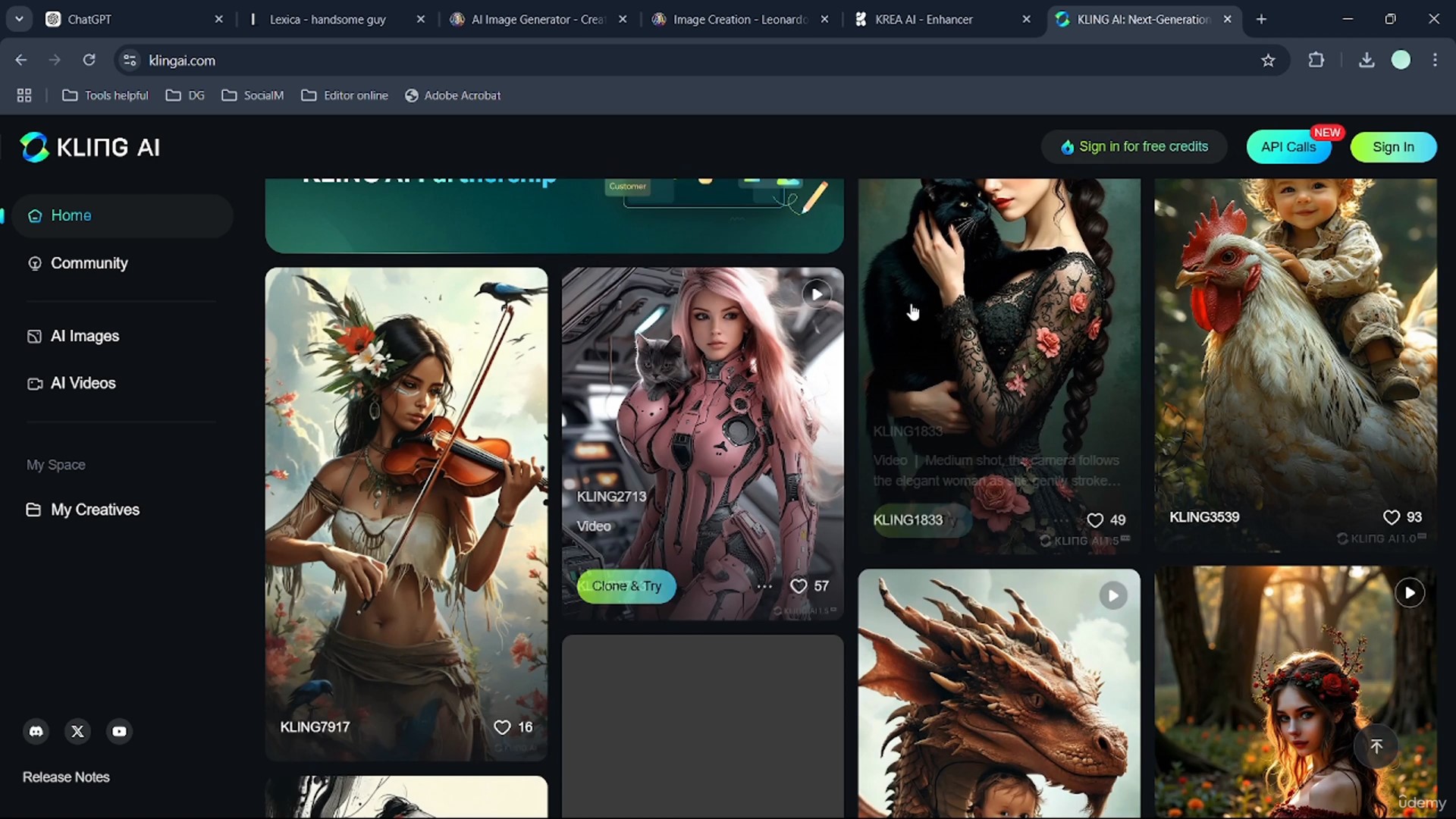Click Sign in for free credits
Viewport: 1456px width, 819px height.
(x=1134, y=147)
